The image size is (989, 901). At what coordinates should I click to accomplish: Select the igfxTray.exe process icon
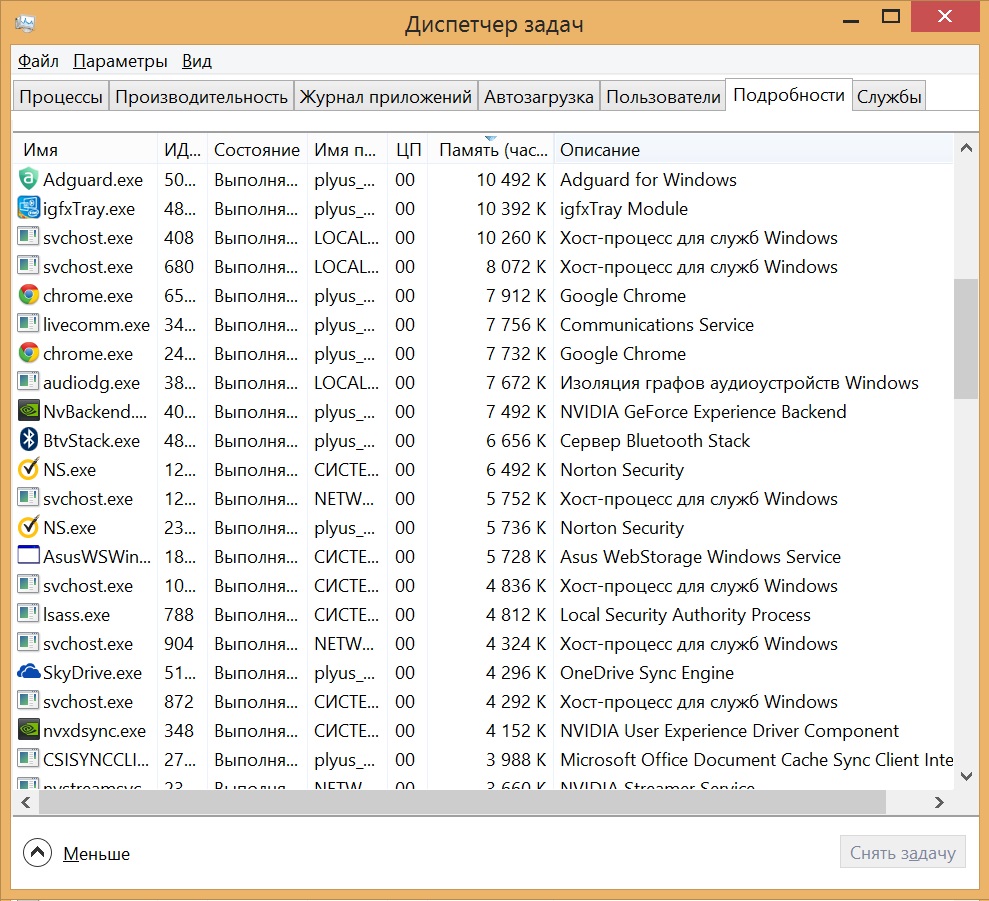(x=28, y=209)
